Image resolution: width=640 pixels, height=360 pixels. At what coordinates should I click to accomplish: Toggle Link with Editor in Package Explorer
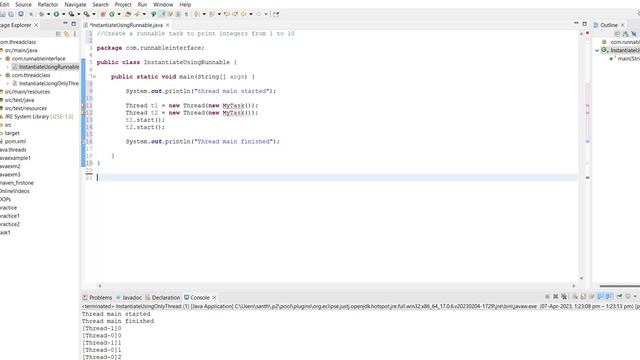pyautogui.click(x=67, y=34)
